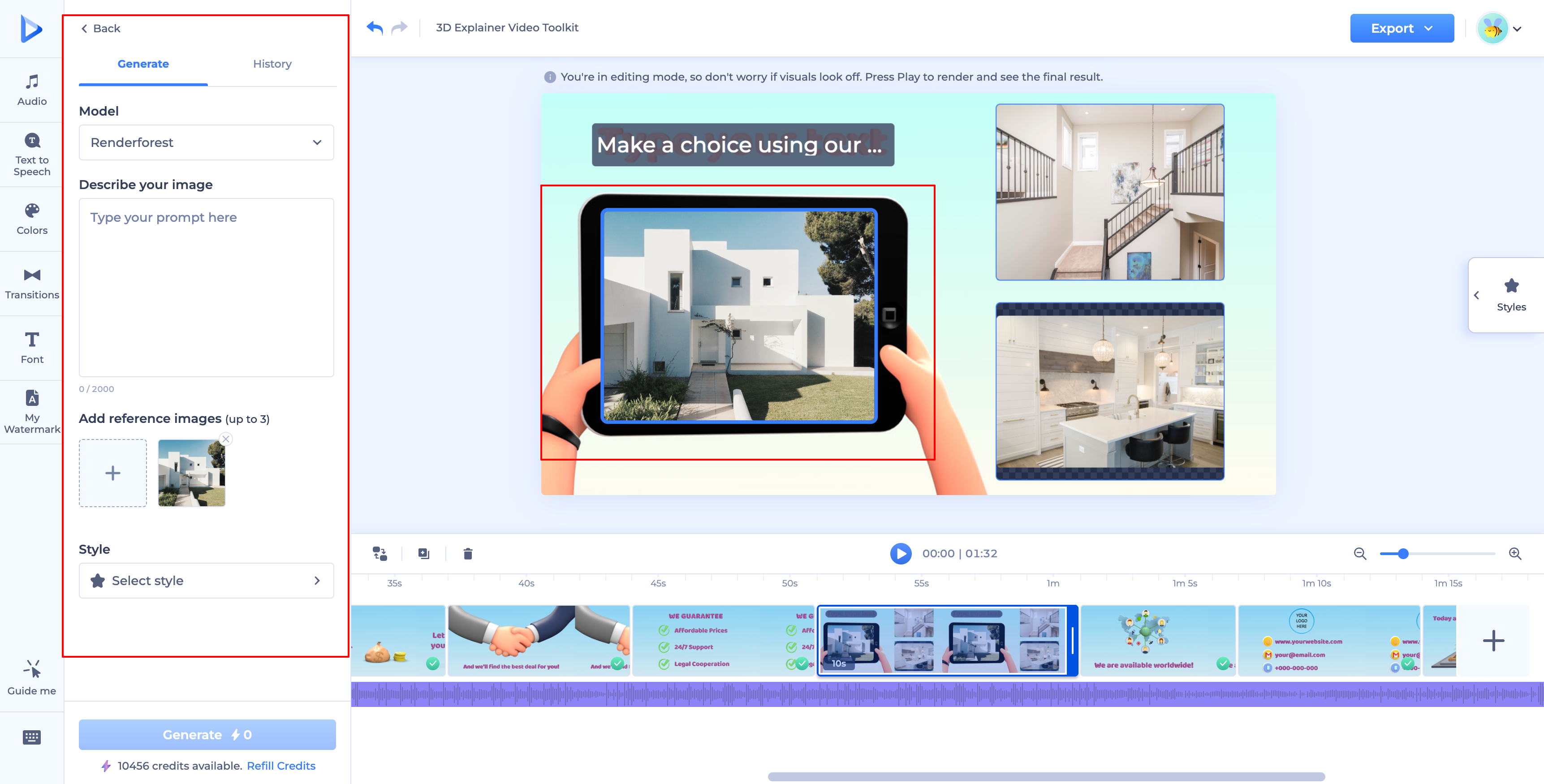Image resolution: width=1544 pixels, height=784 pixels.
Task: Open the Font settings
Action: click(32, 348)
